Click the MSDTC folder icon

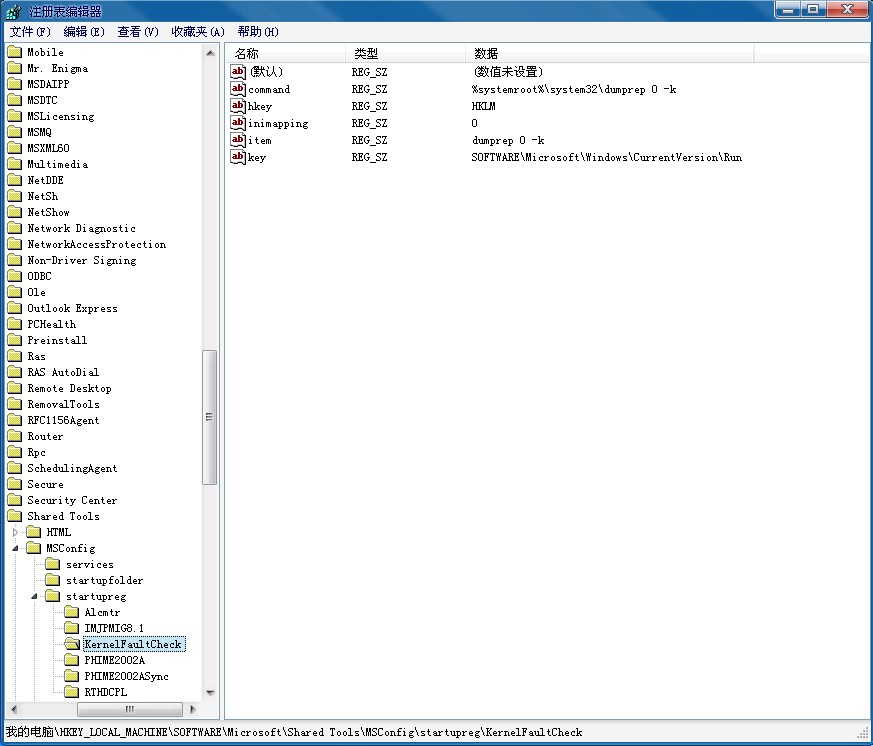(x=14, y=100)
